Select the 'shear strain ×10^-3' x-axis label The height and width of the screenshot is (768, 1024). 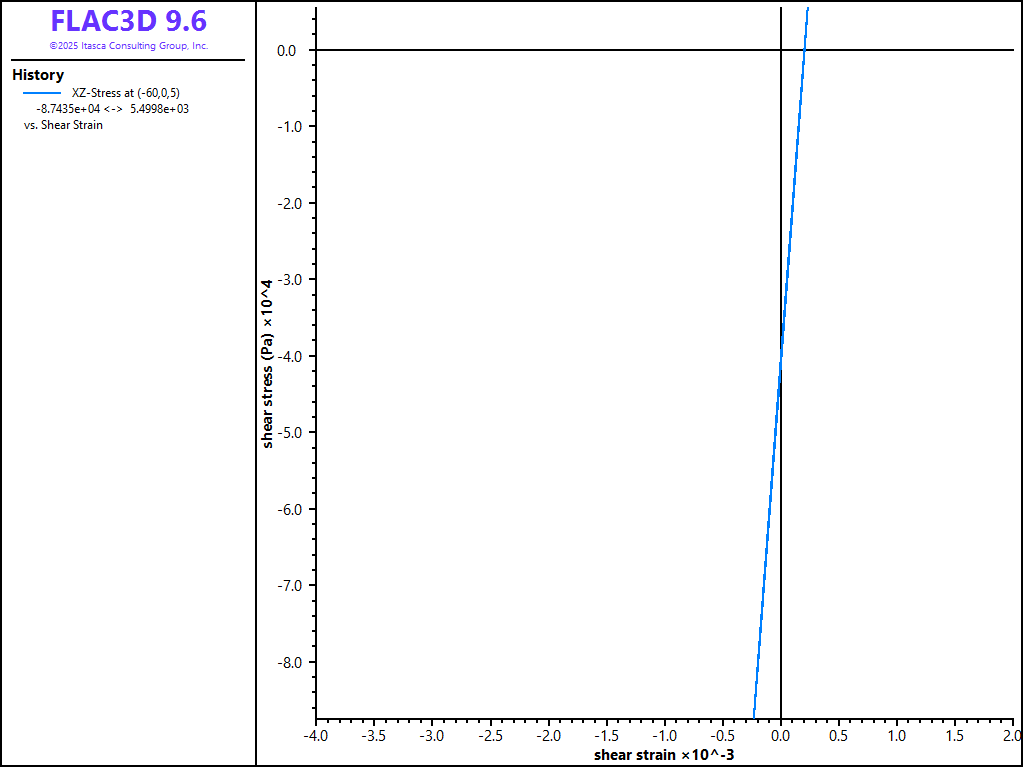pyautogui.click(x=665, y=754)
